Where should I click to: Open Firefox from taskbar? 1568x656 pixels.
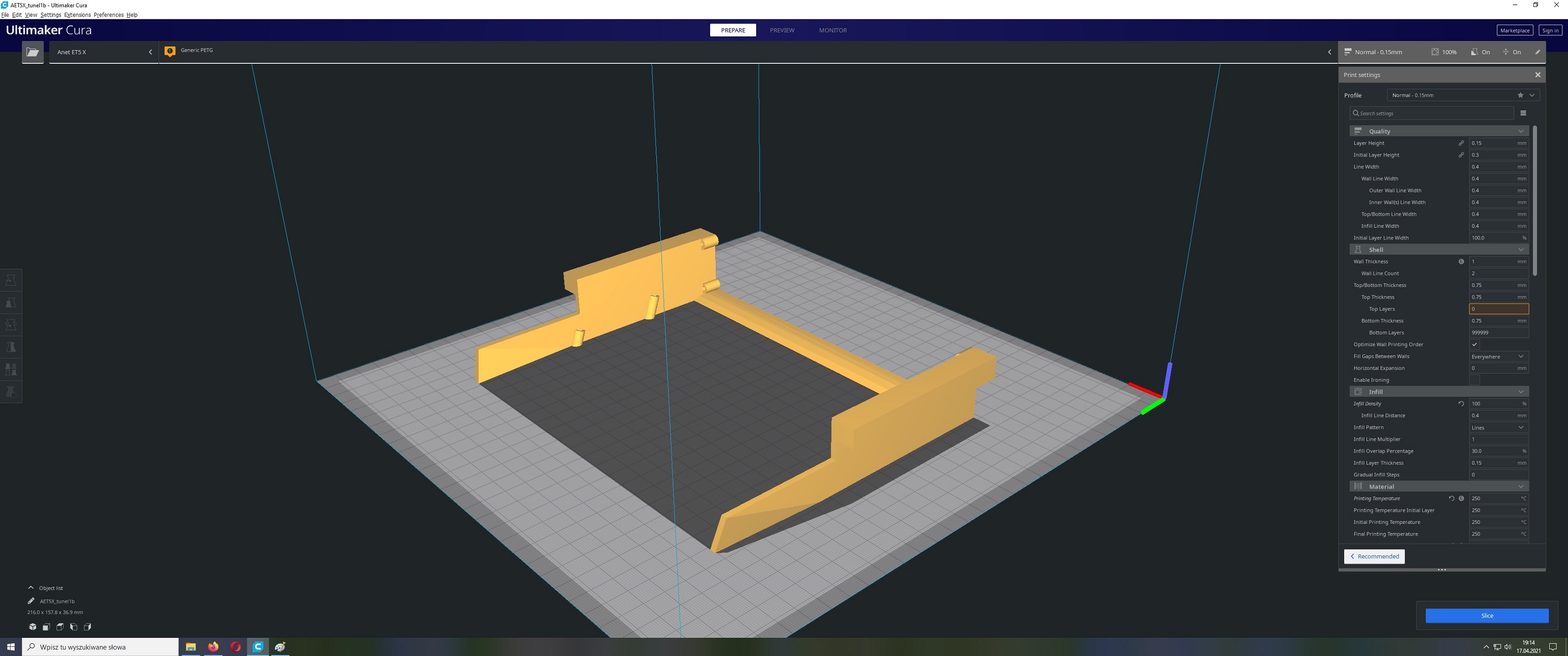[213, 647]
